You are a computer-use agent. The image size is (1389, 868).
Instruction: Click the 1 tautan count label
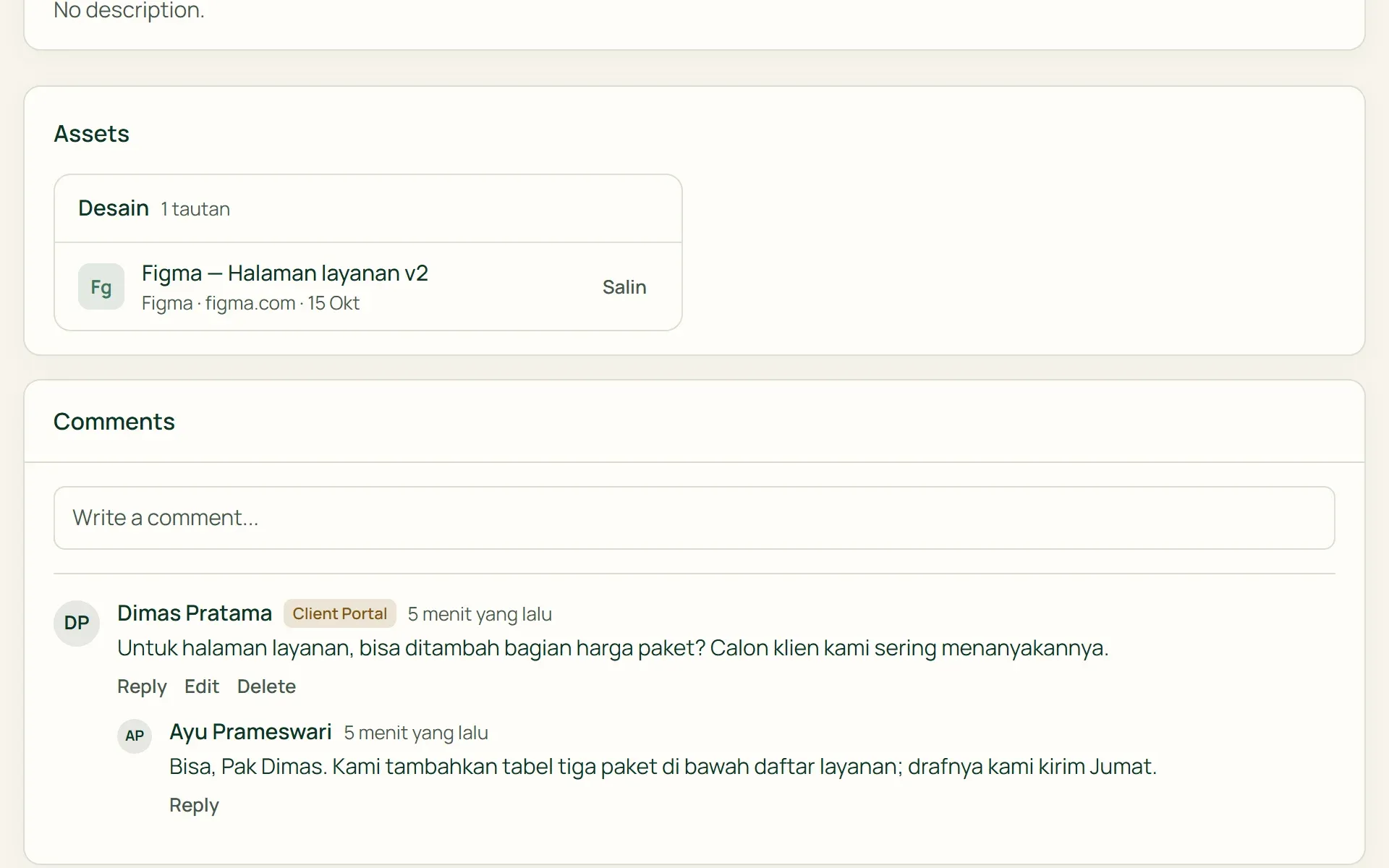coord(195,209)
